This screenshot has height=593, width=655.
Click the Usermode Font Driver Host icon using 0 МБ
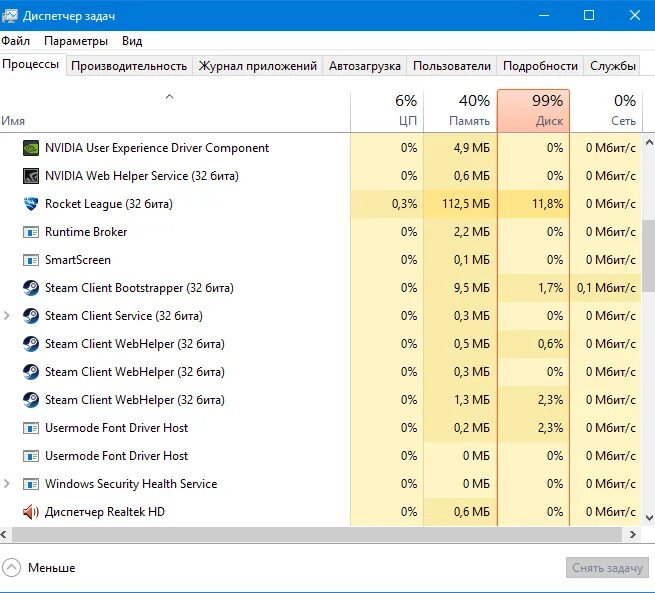click(x=31, y=456)
